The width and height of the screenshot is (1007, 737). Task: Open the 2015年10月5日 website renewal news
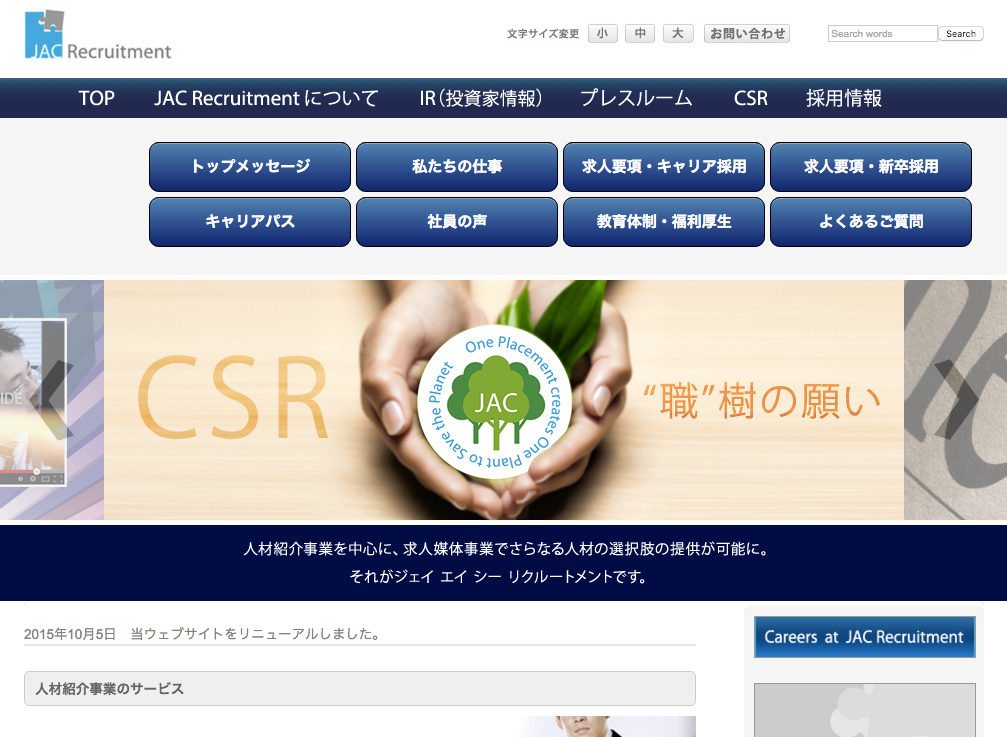click(x=202, y=634)
